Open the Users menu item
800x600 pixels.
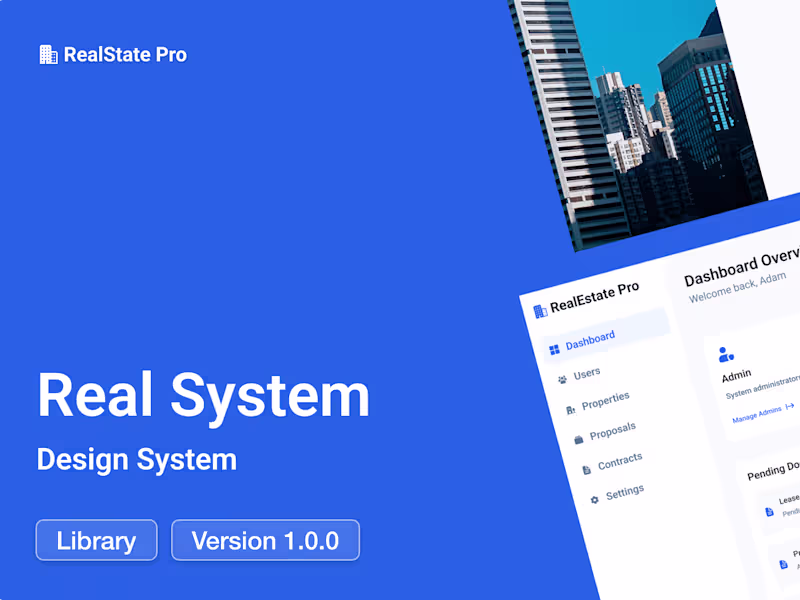point(579,376)
